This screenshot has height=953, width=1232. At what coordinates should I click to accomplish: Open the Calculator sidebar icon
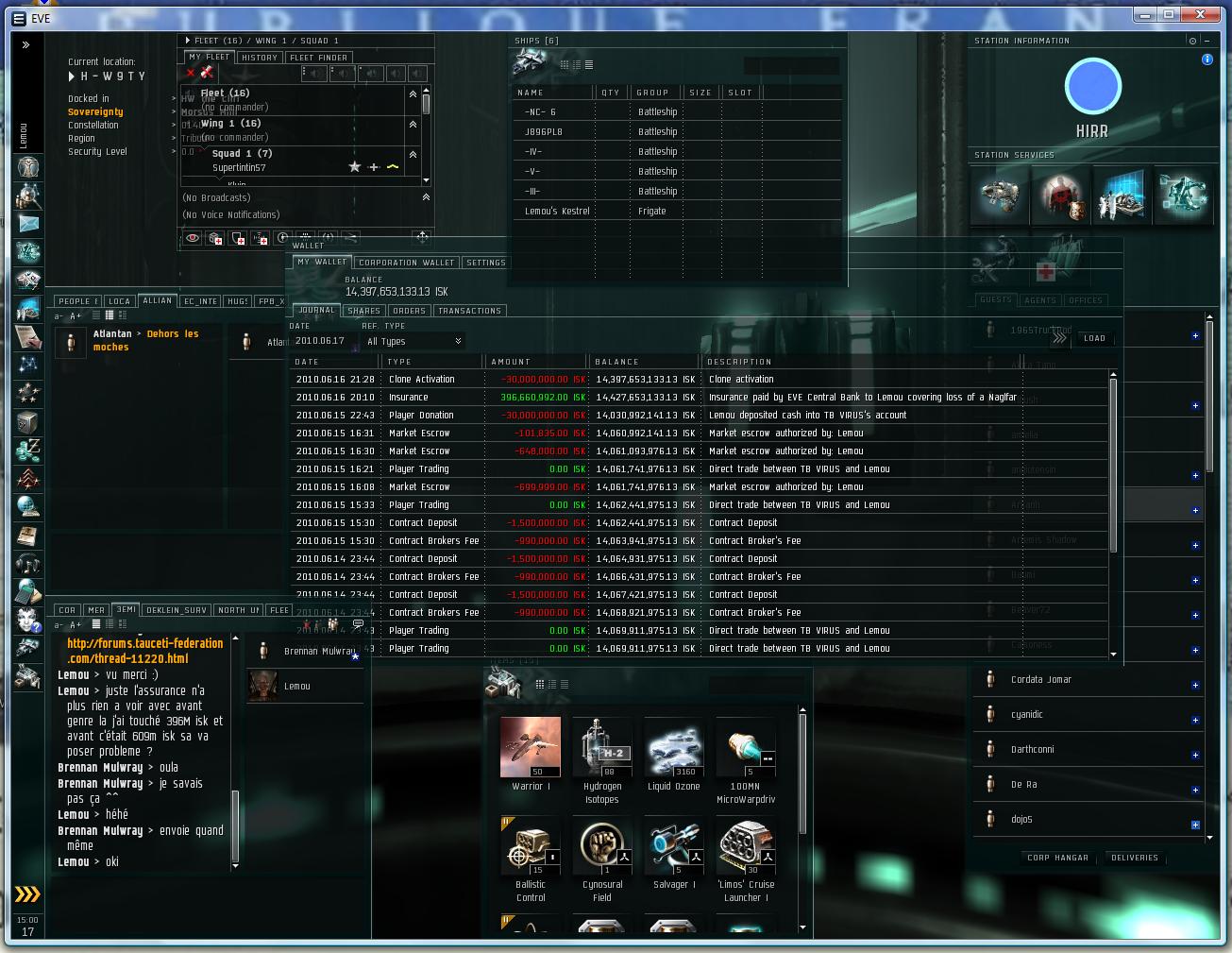28,592
